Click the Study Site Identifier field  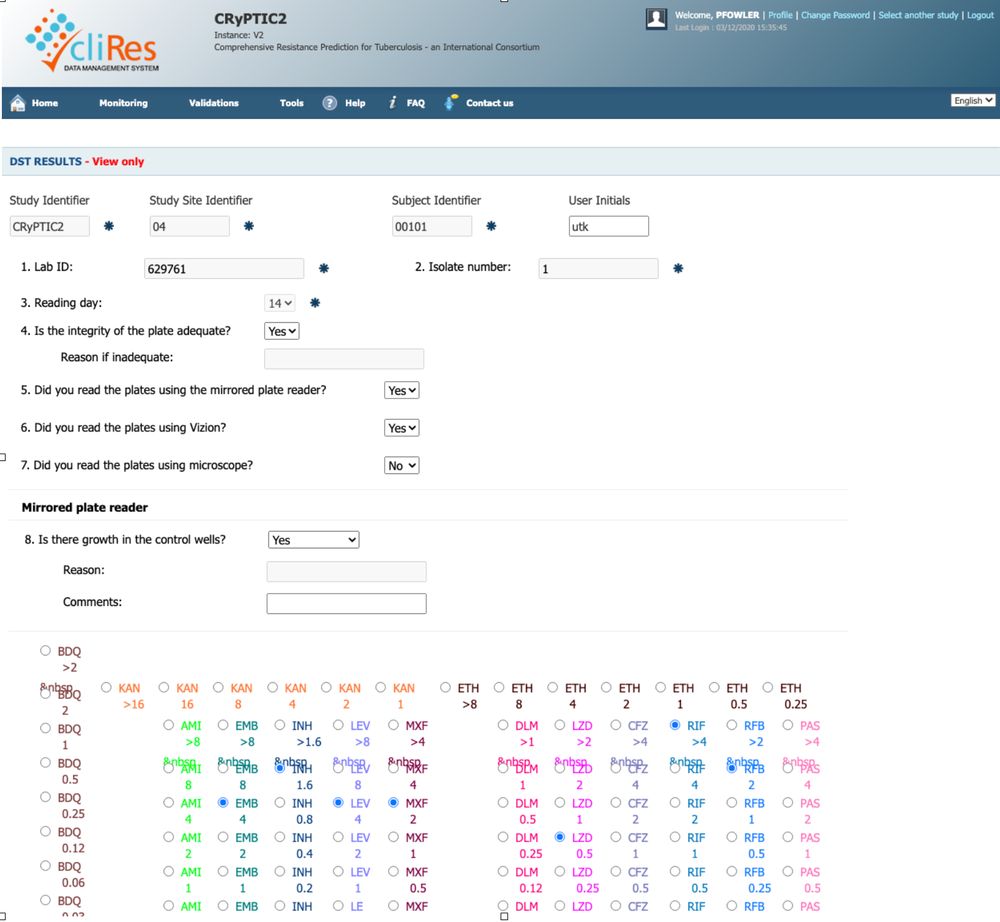pyautogui.click(x=189, y=226)
